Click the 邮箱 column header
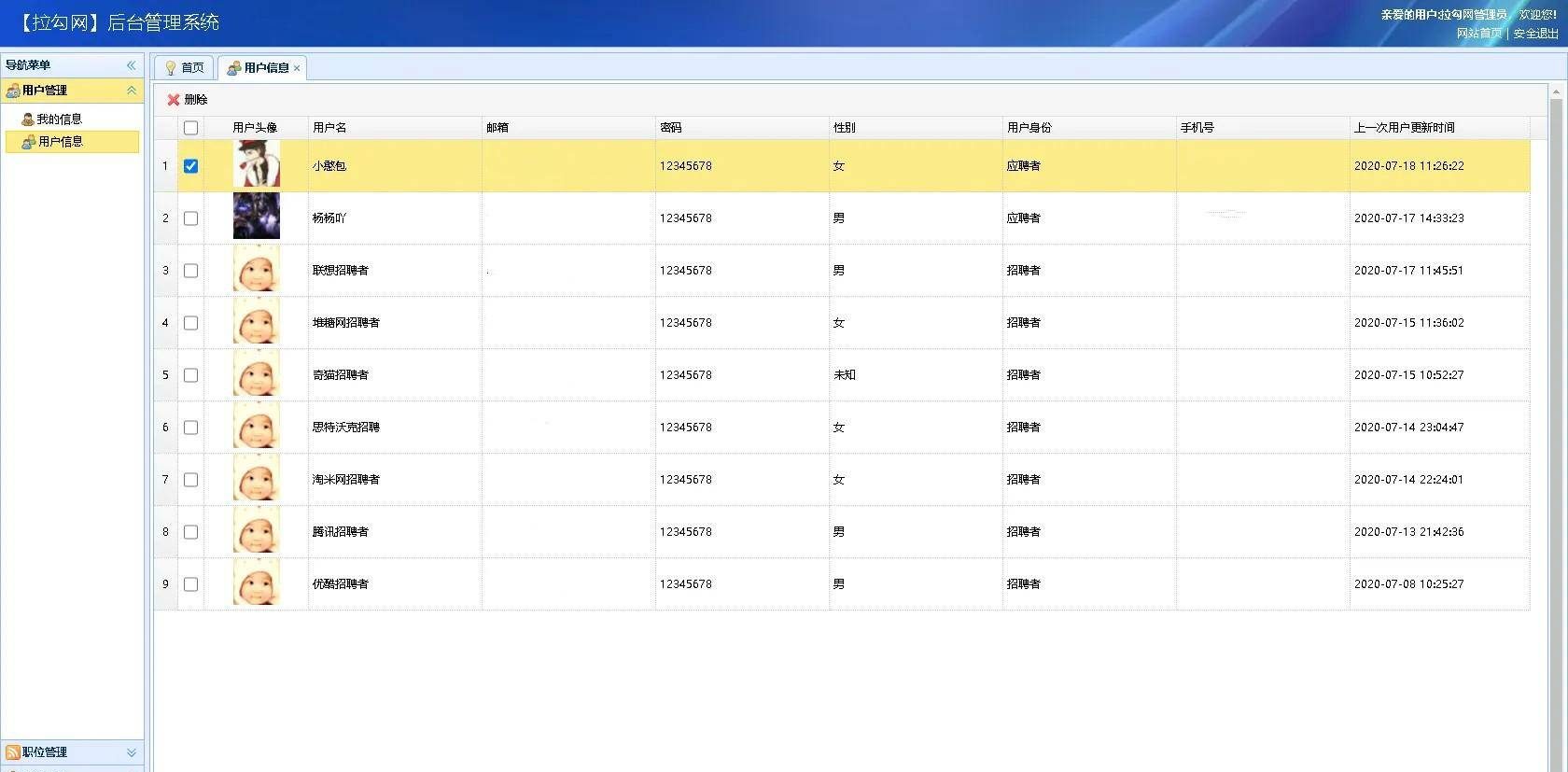Viewport: 1568px width, 772px height. coord(568,128)
